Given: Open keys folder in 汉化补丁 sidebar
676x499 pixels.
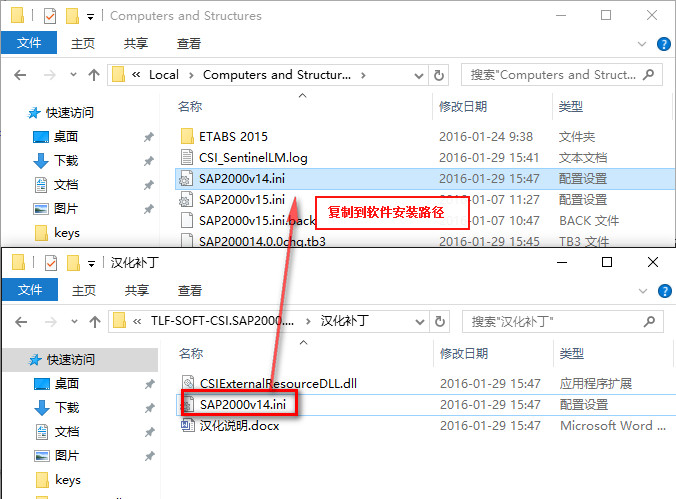Looking at the screenshot, I should pyautogui.click(x=68, y=480).
